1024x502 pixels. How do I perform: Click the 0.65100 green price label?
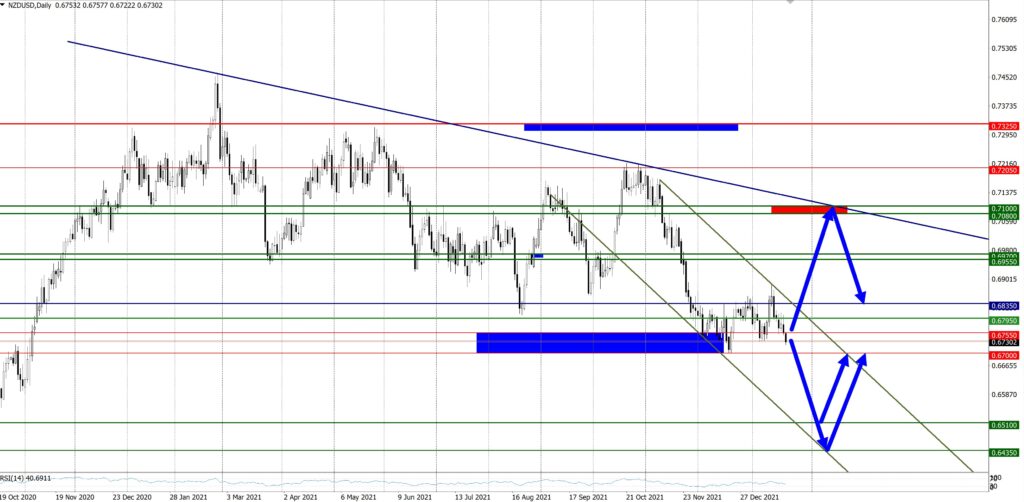[1004, 424]
